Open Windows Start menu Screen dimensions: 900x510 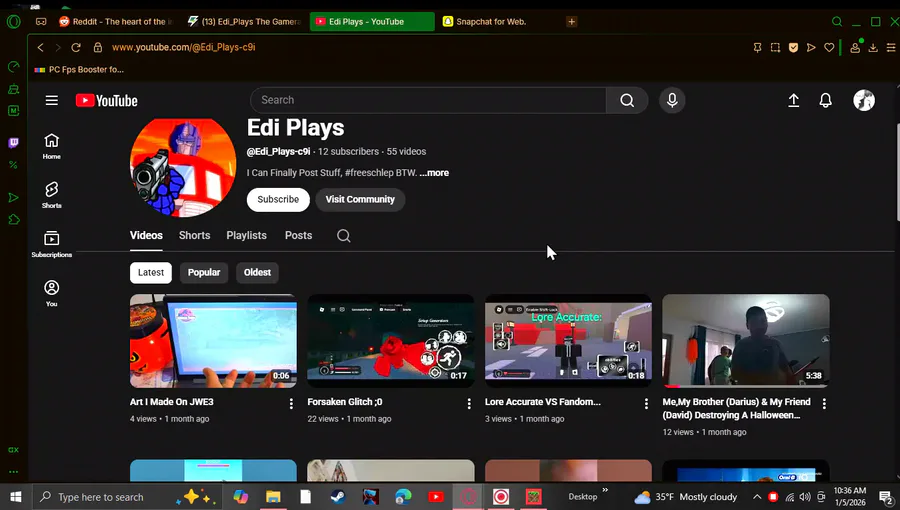[x=15, y=497]
